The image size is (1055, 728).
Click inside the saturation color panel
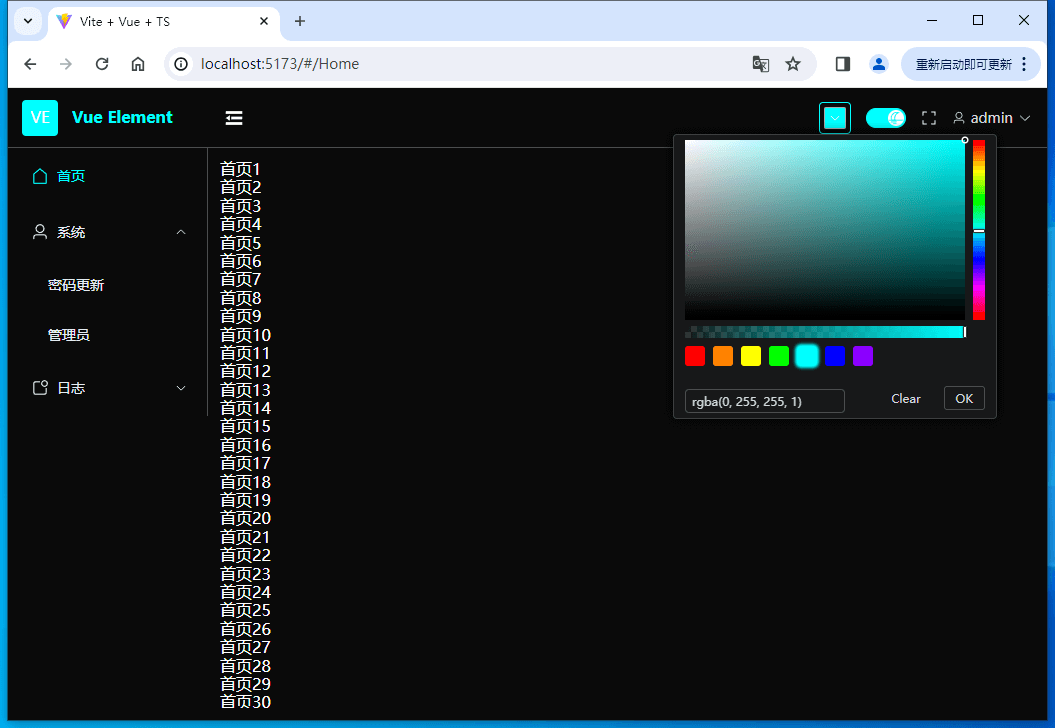tap(825, 230)
